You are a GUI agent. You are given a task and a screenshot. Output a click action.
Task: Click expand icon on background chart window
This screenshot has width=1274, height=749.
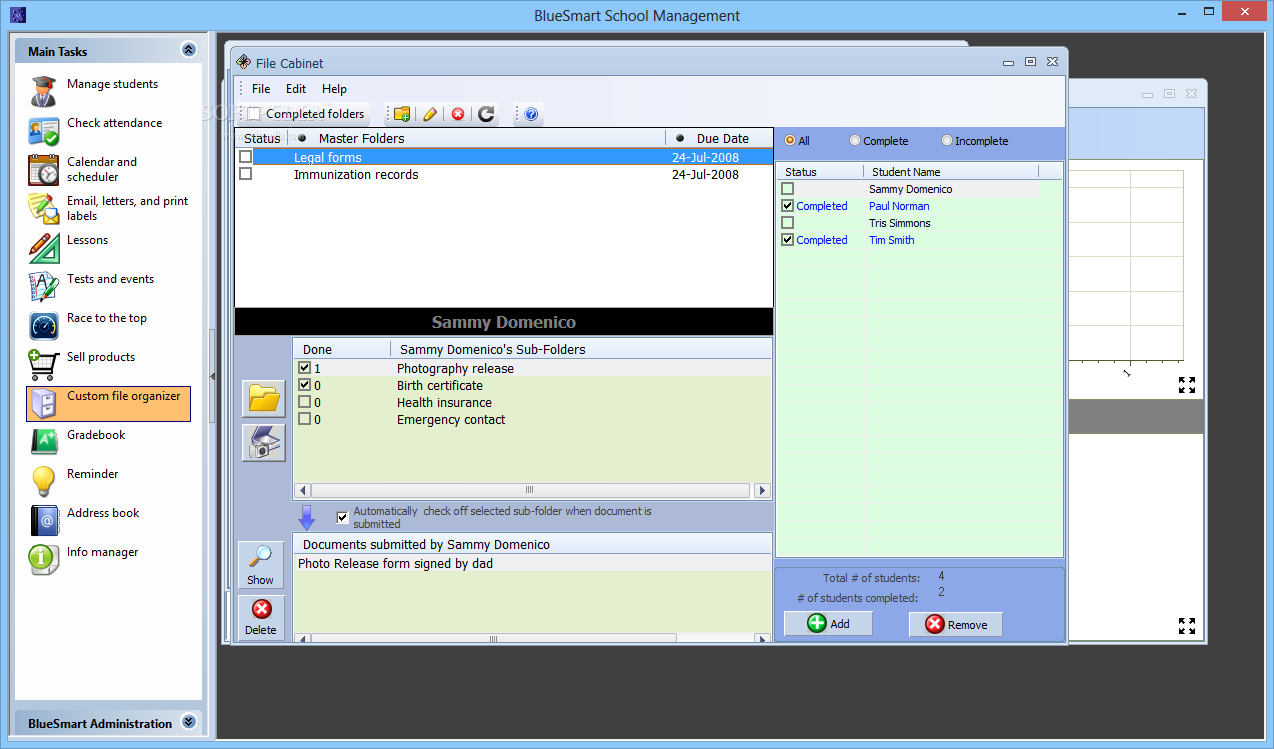point(1187,385)
